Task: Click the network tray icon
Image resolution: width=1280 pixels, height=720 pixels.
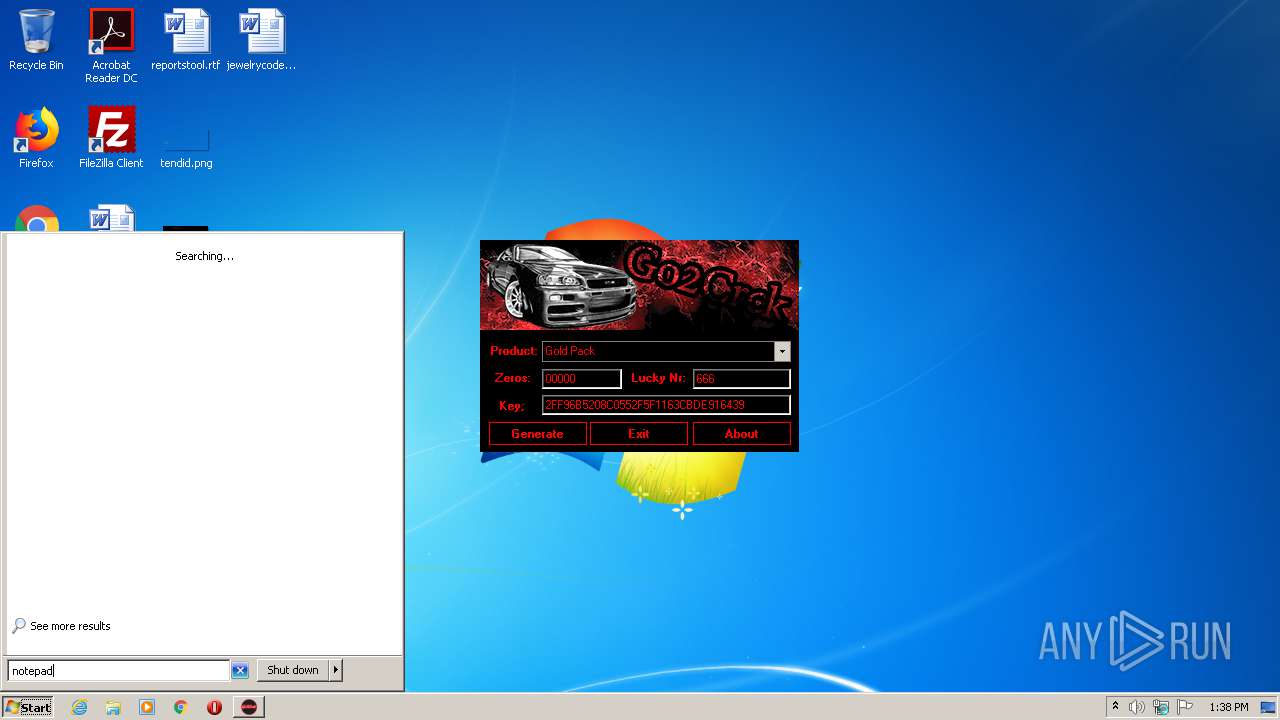Action: pos(1161,707)
